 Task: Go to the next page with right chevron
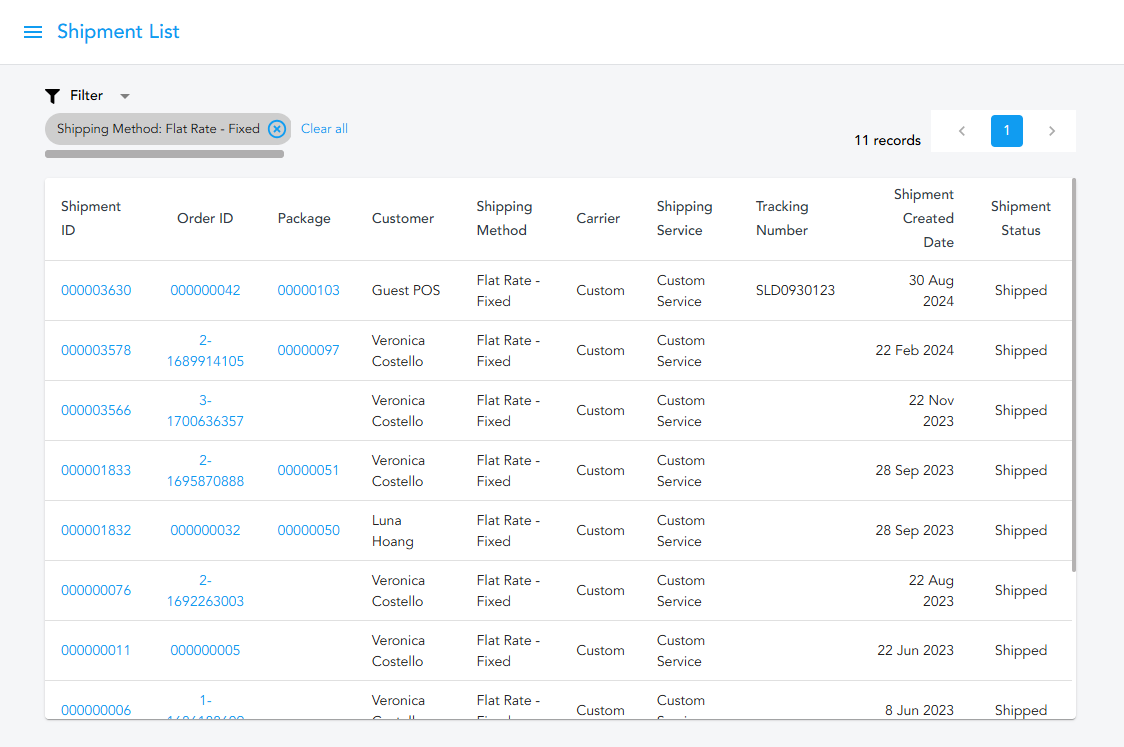point(1051,130)
